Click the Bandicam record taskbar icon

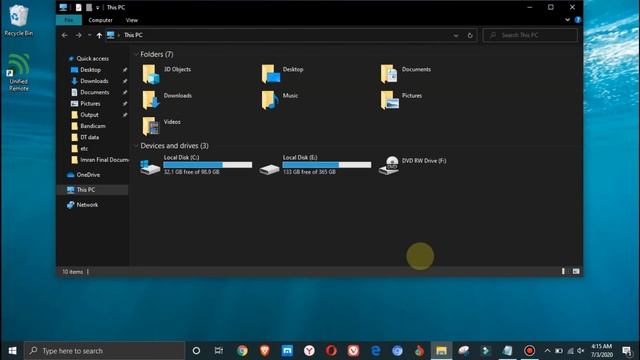coord(529,351)
